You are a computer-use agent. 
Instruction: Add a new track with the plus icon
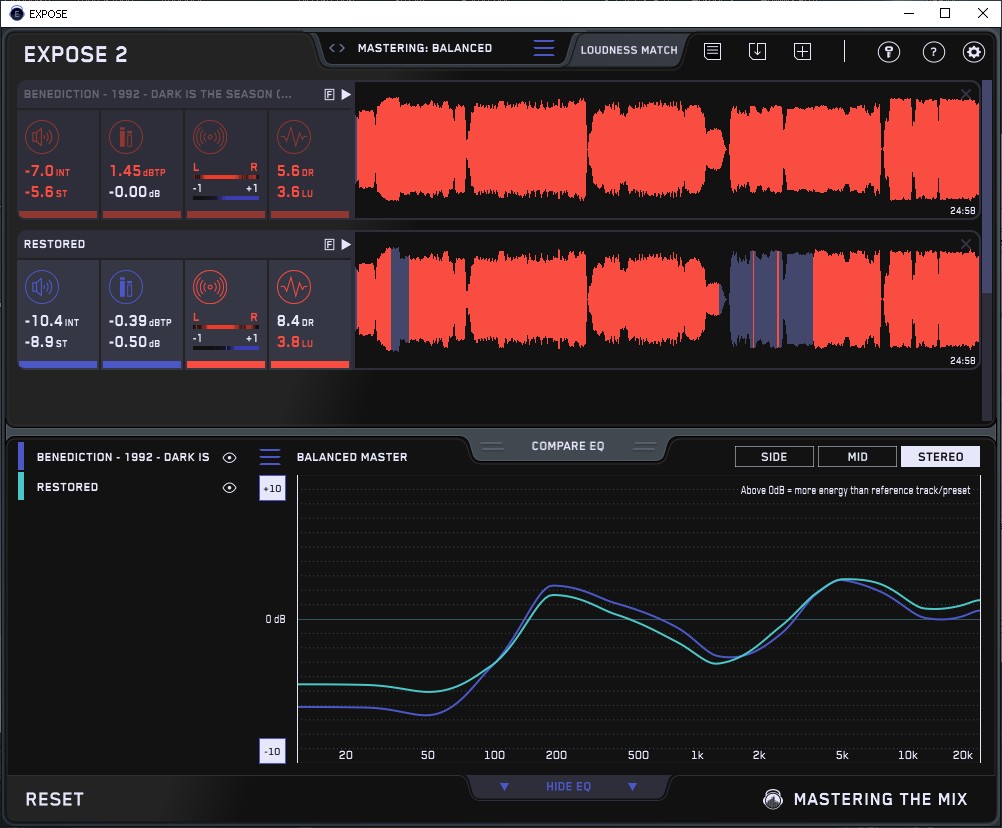pos(802,52)
